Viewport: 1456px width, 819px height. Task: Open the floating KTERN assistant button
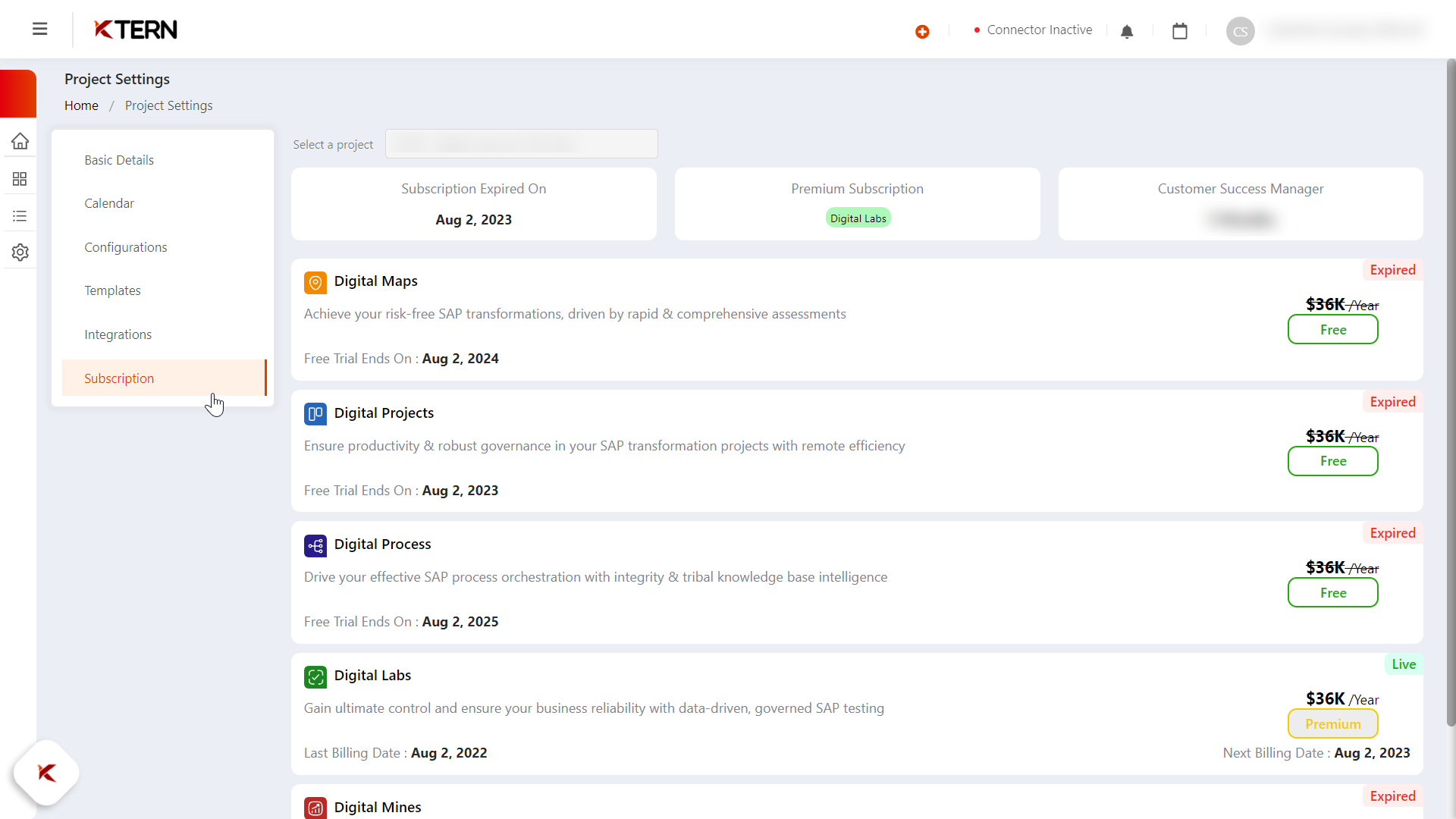click(46, 773)
